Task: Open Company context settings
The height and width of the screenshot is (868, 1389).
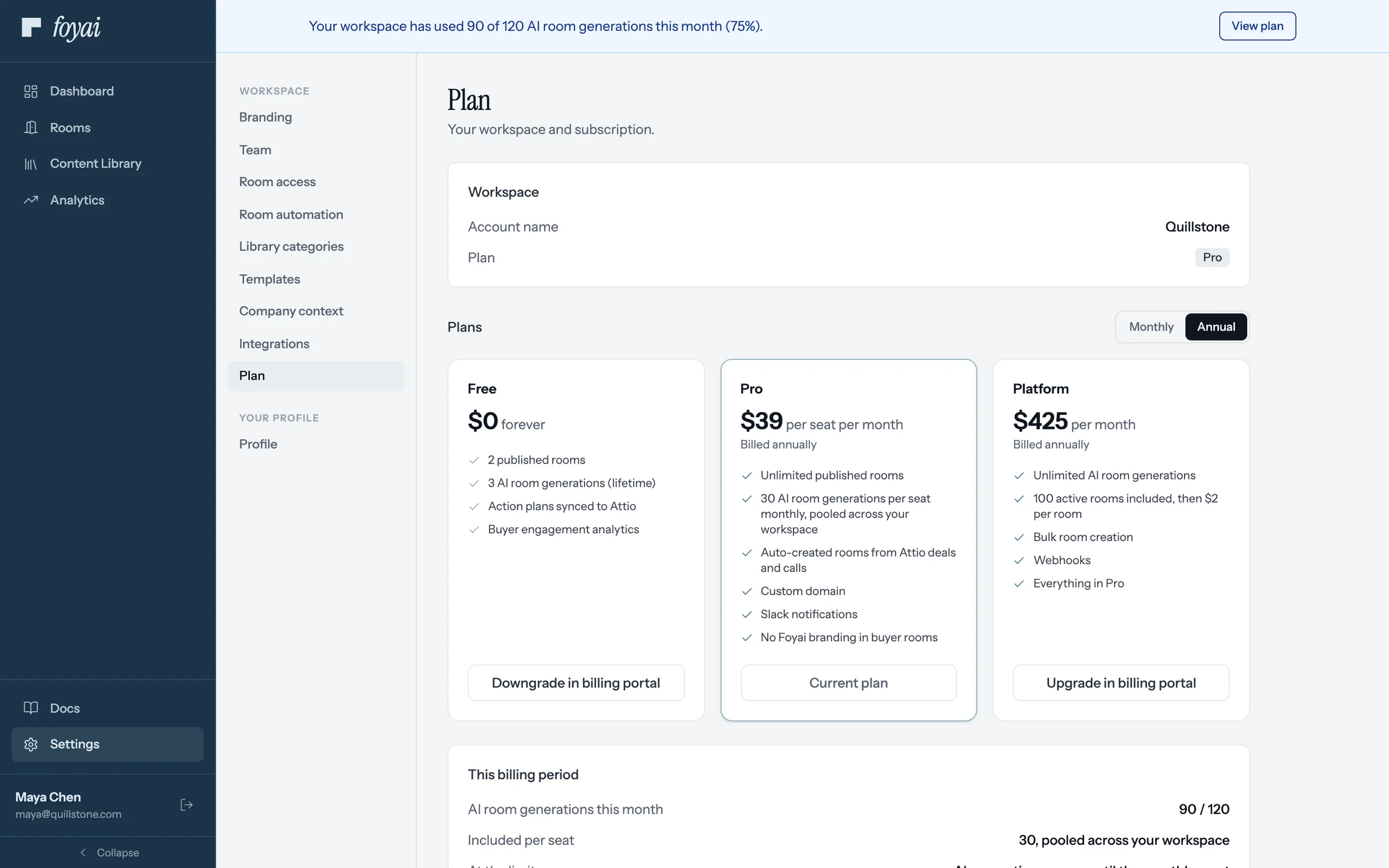Action: tap(315, 311)
